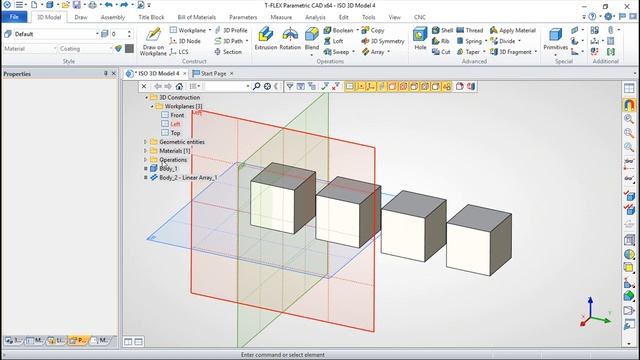Switch to the Draw ribbon tab
The image size is (640, 360).
pos(81,17)
